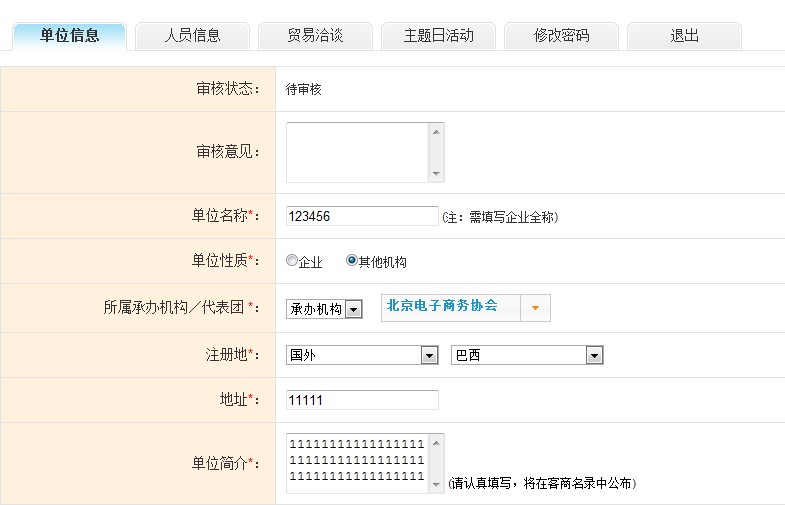Select the 单位信息 tab
The height and width of the screenshot is (505, 785).
69,35
